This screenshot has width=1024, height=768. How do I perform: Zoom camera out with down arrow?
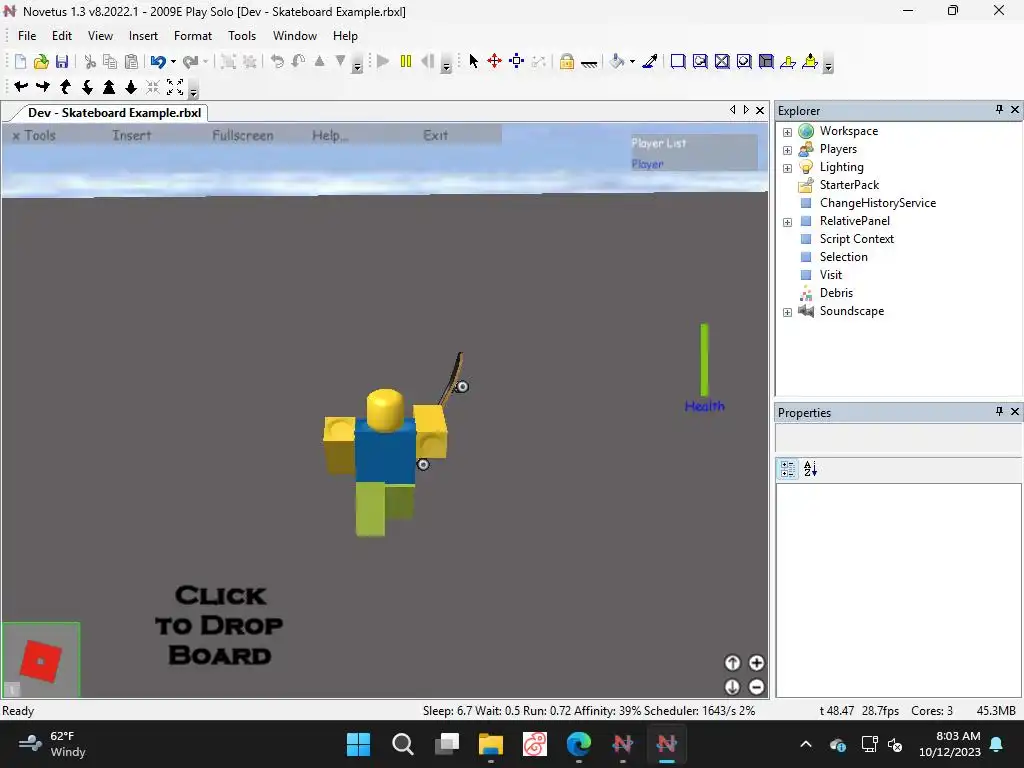point(131,86)
